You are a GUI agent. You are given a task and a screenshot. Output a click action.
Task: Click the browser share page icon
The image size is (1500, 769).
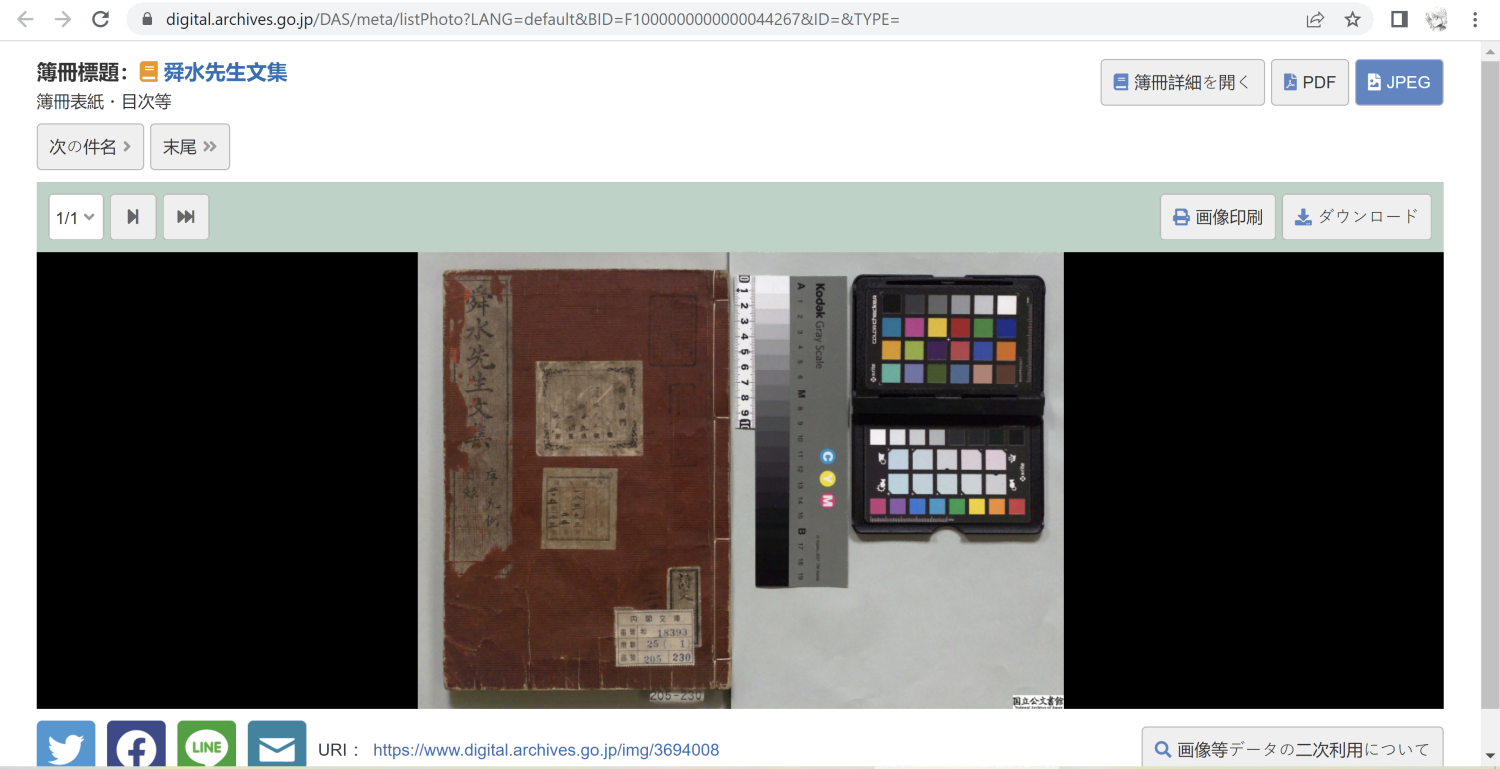click(1315, 19)
